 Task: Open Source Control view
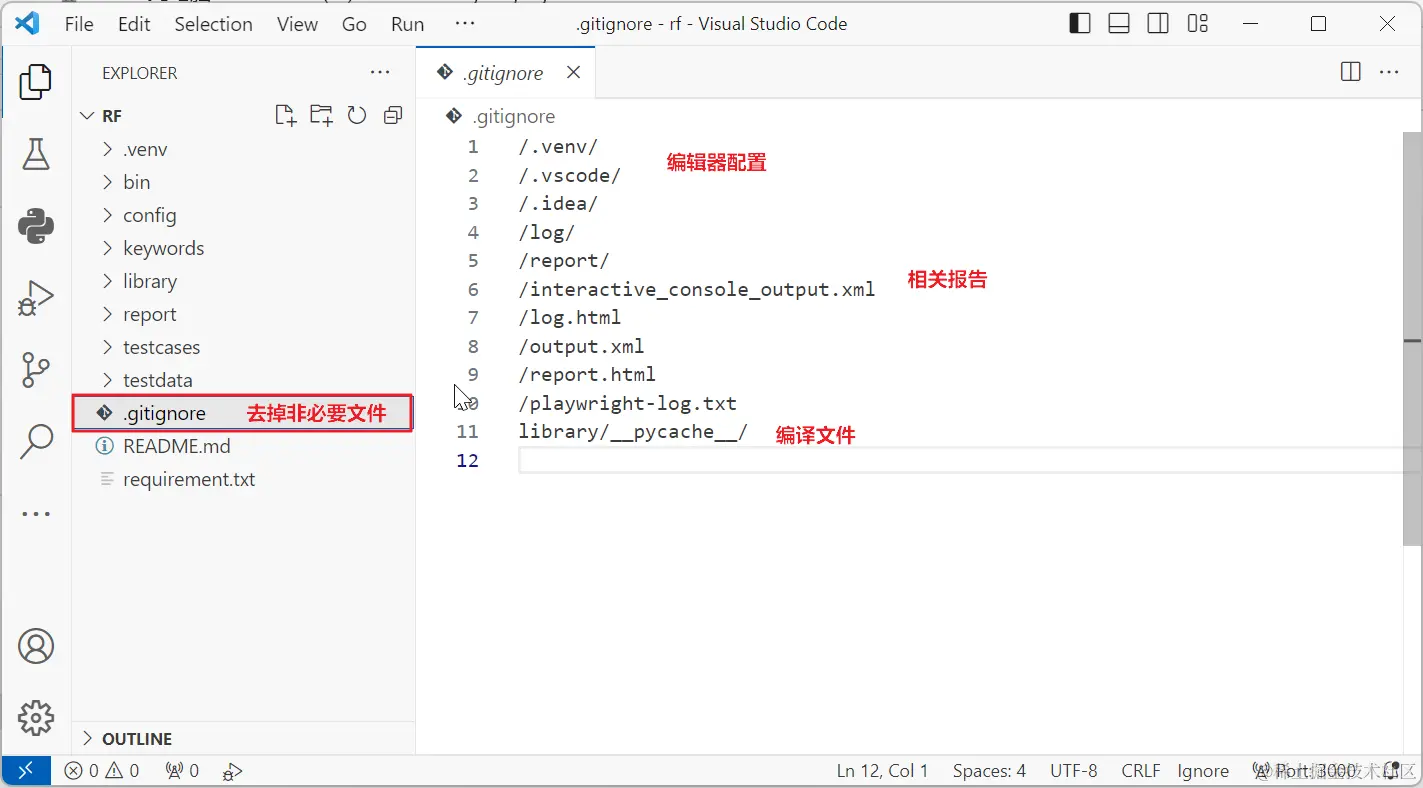(36, 370)
